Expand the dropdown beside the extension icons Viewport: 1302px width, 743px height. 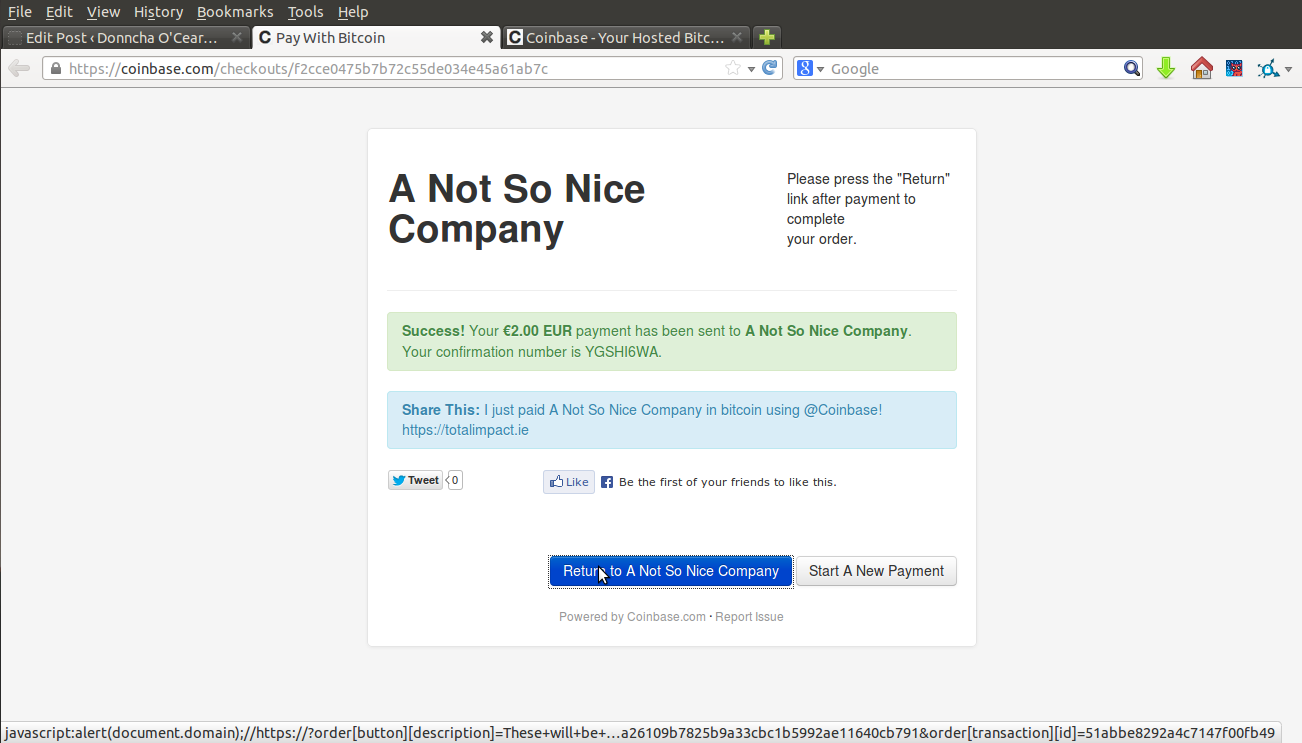coord(1289,68)
